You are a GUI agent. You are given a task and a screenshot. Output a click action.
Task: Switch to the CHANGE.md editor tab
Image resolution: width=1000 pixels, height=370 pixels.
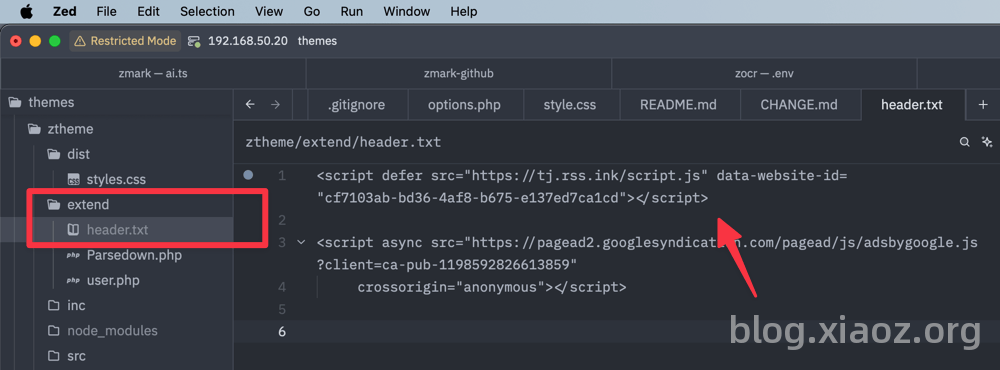tap(799, 105)
